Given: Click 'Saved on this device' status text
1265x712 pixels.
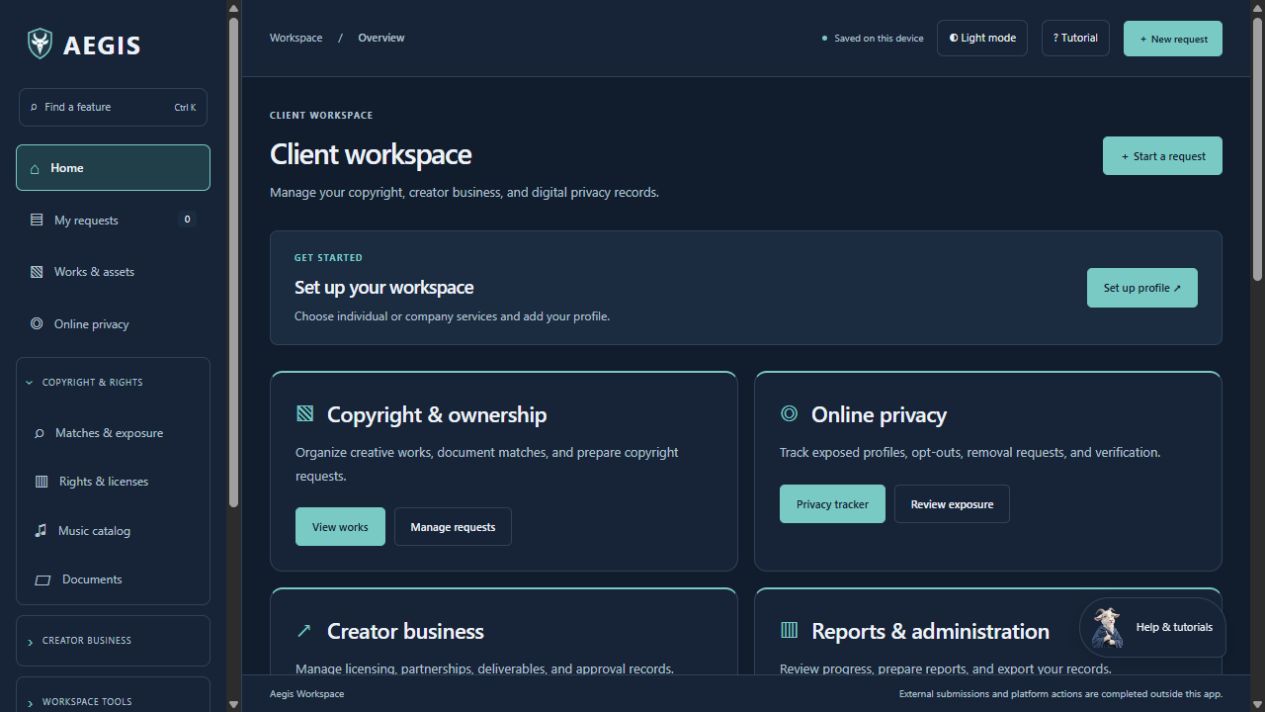Looking at the screenshot, I should pos(879,39).
